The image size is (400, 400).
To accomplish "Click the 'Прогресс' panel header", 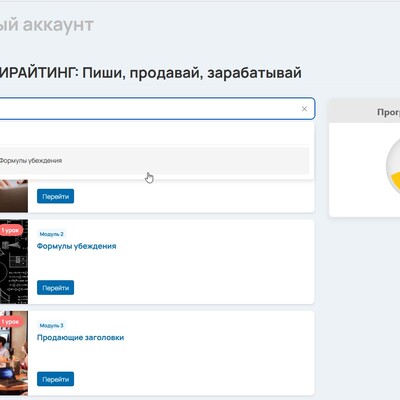I will 364,112.
